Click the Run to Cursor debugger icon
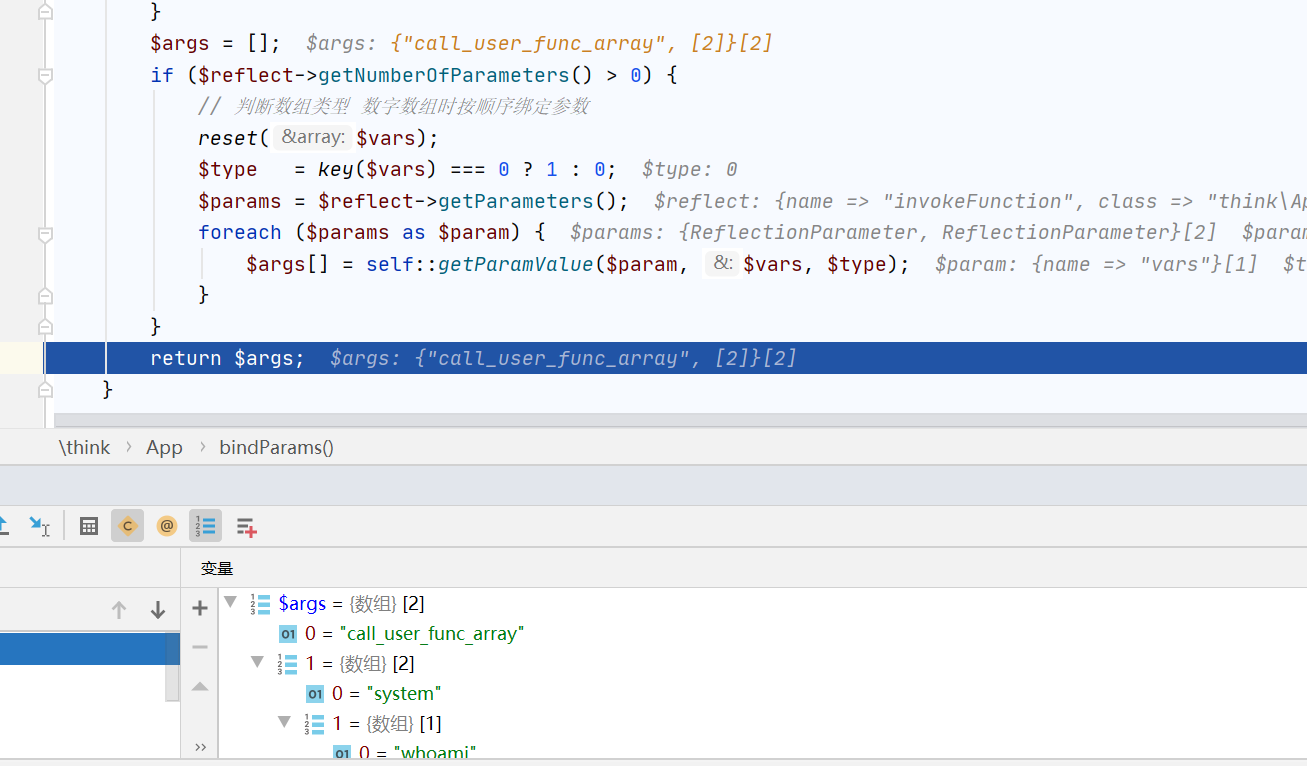The height and width of the screenshot is (766, 1307). 39,525
